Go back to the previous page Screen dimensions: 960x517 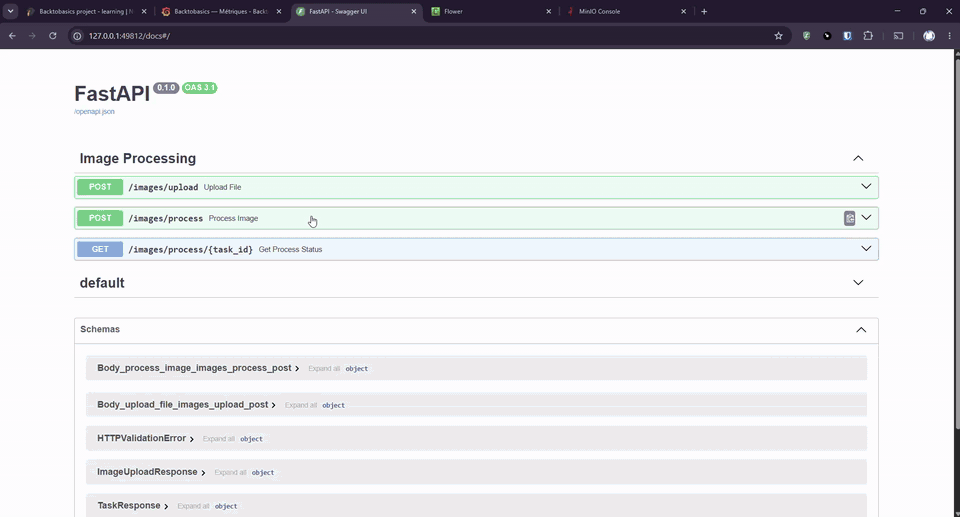coord(12,36)
